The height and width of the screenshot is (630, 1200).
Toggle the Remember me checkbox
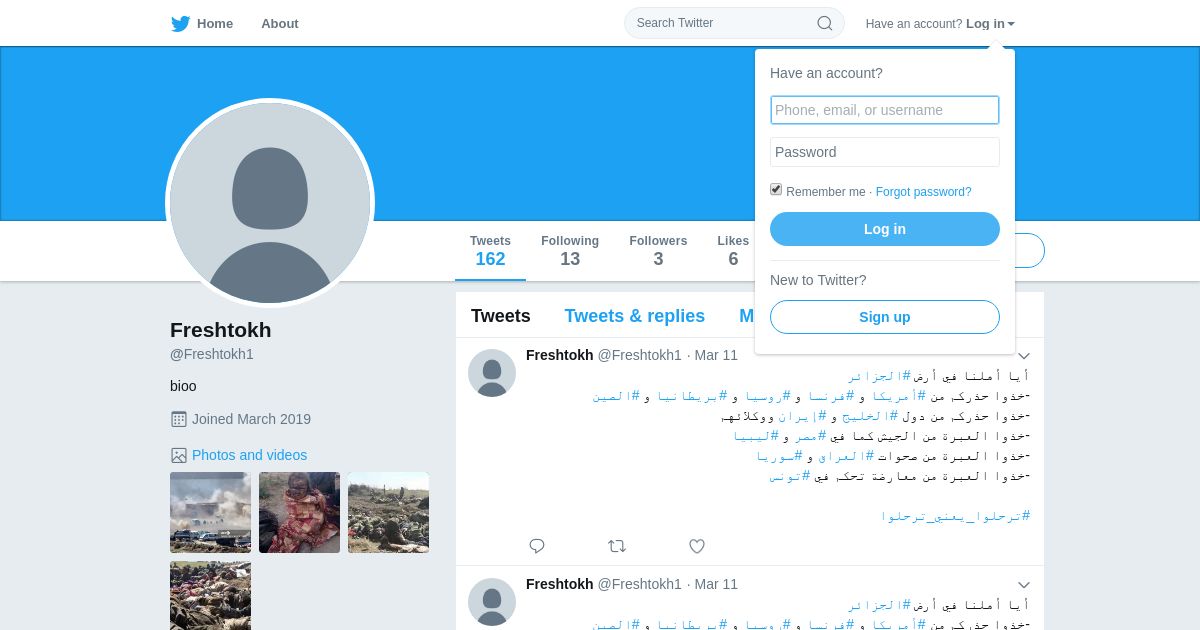[x=776, y=189]
